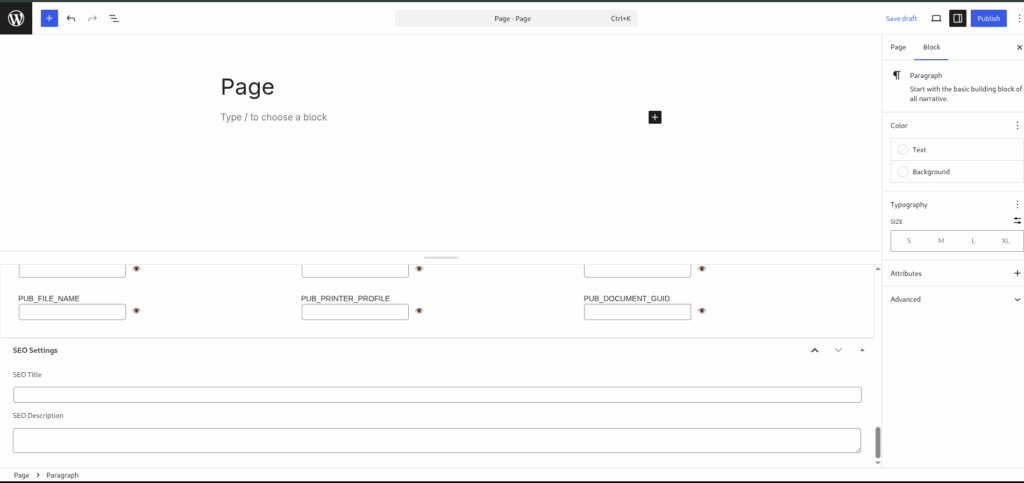The image size is (1024, 483).
Task: Open Color panel options menu
Action: [1017, 125]
